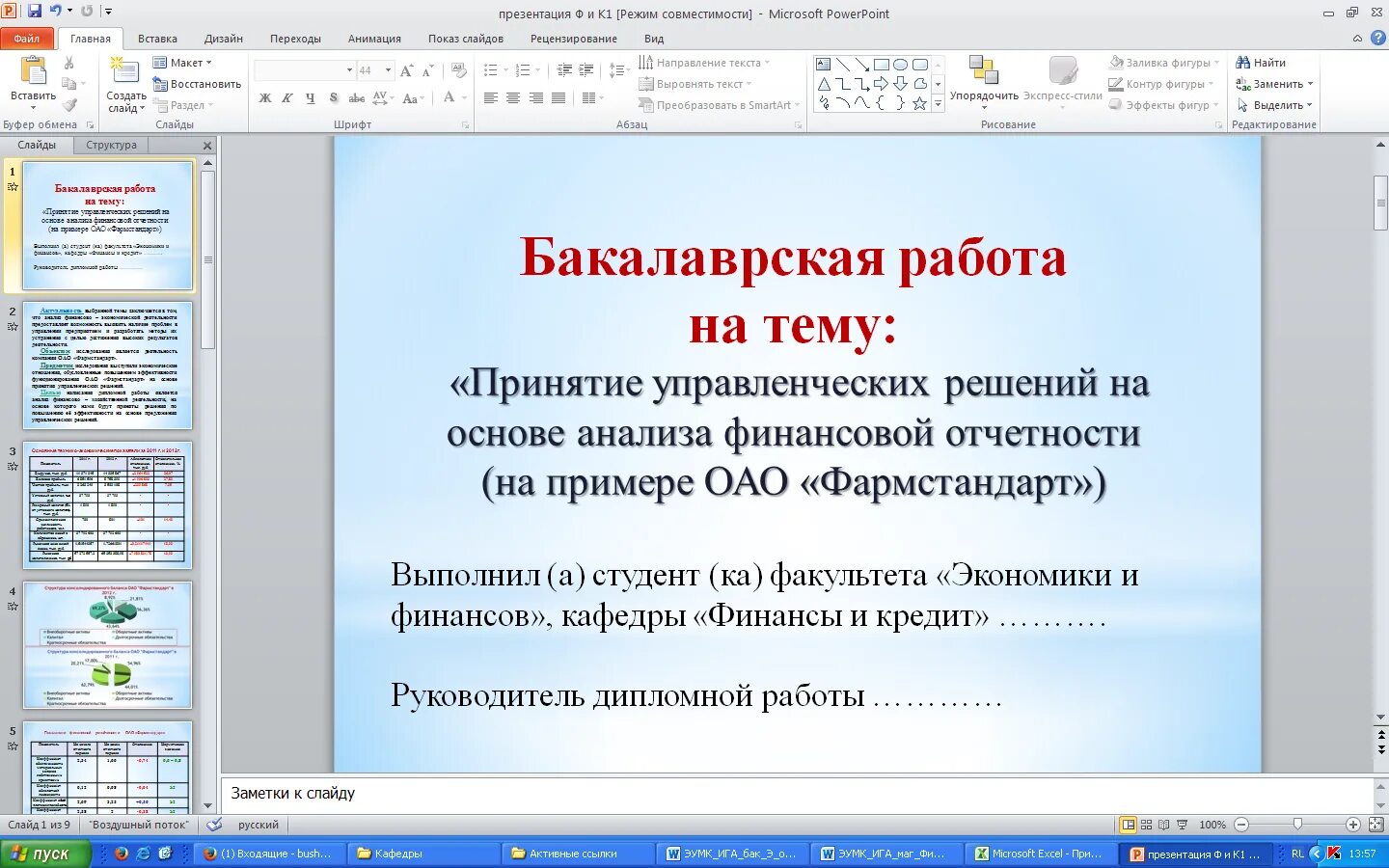Decrease the list indent level
Screen dimensions: 1389x868
click(564, 70)
